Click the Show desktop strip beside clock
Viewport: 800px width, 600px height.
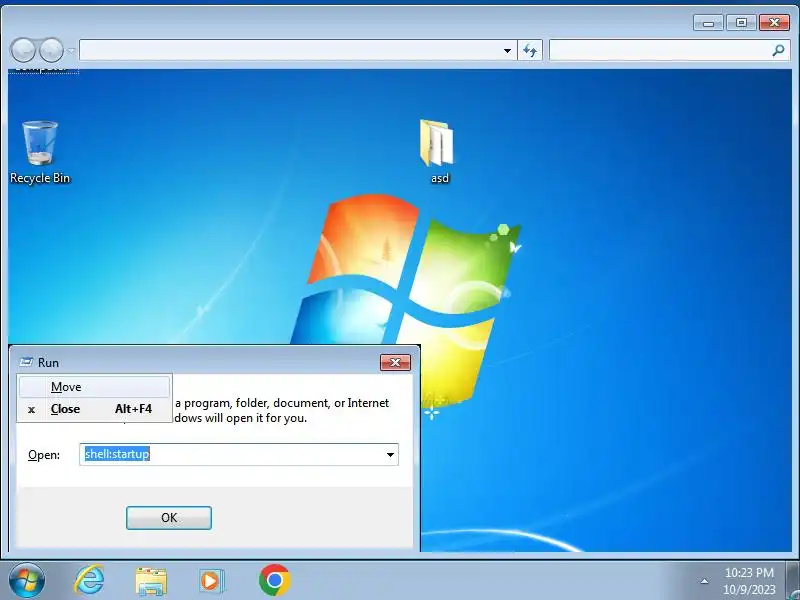[x=793, y=581]
